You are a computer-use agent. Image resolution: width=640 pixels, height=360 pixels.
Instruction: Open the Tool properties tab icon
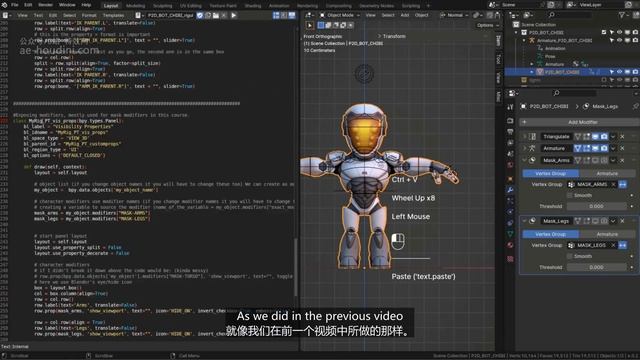click(510, 107)
